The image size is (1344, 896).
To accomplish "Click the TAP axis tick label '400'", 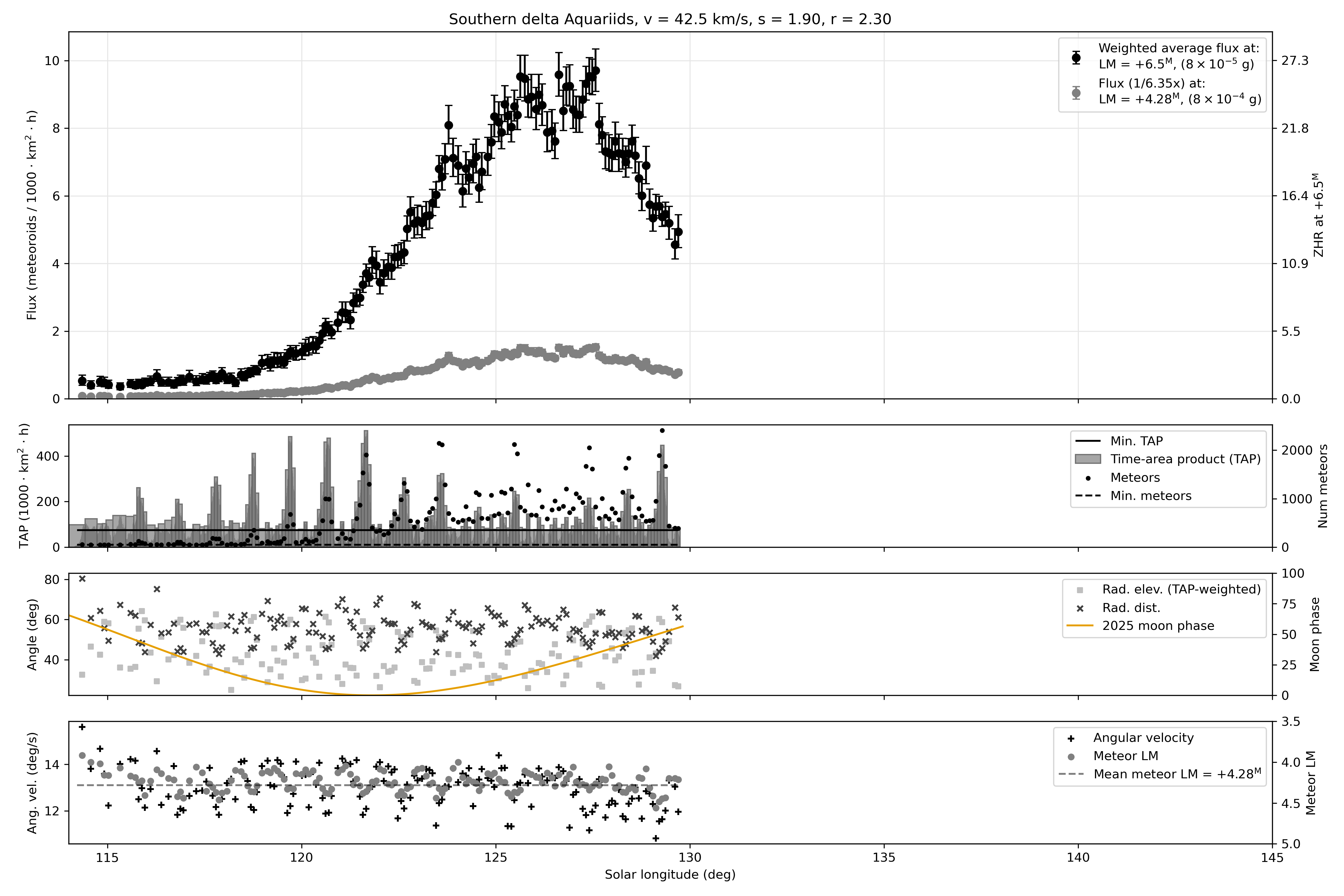I will tap(48, 457).
